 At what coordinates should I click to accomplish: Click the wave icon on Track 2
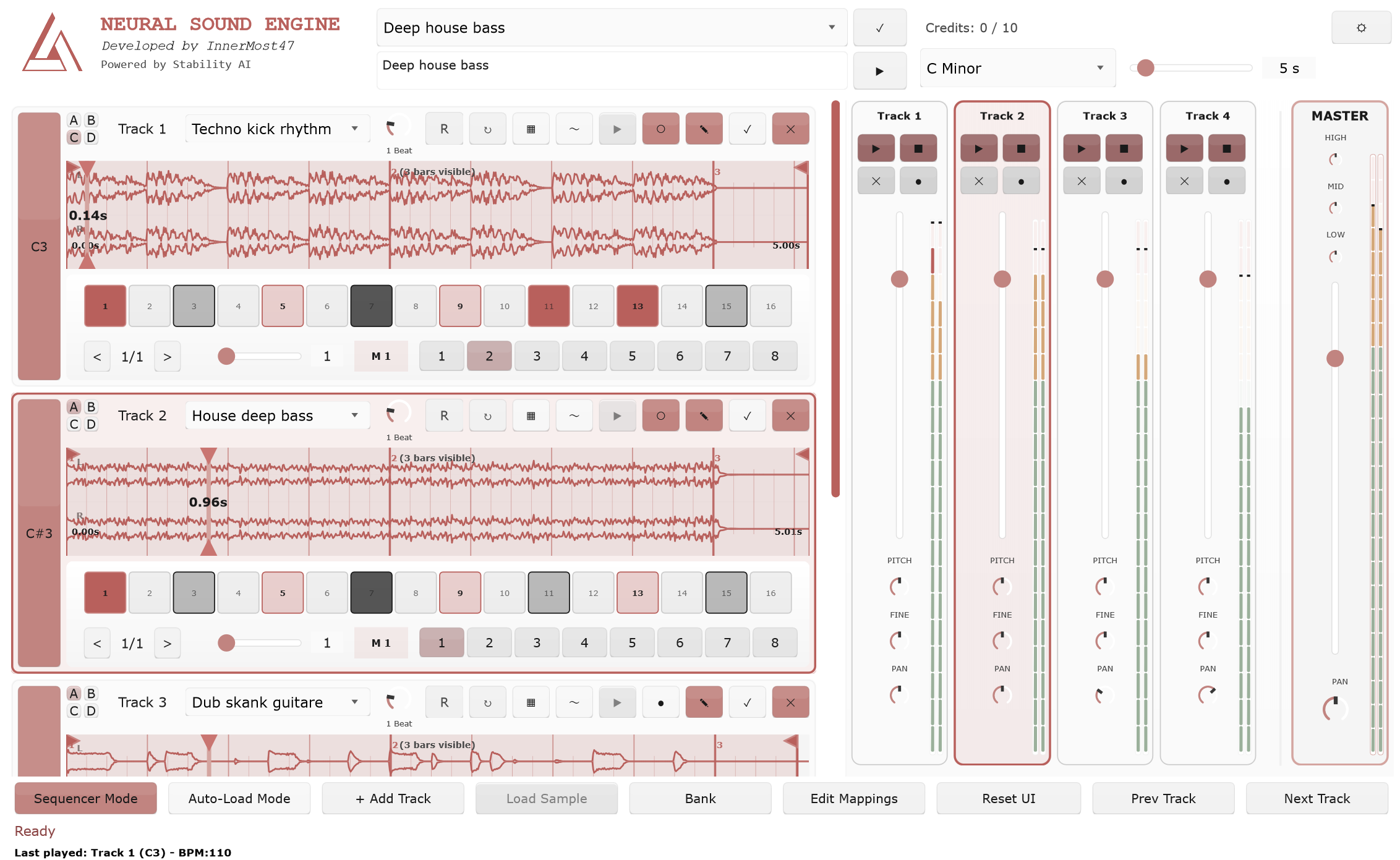point(574,416)
